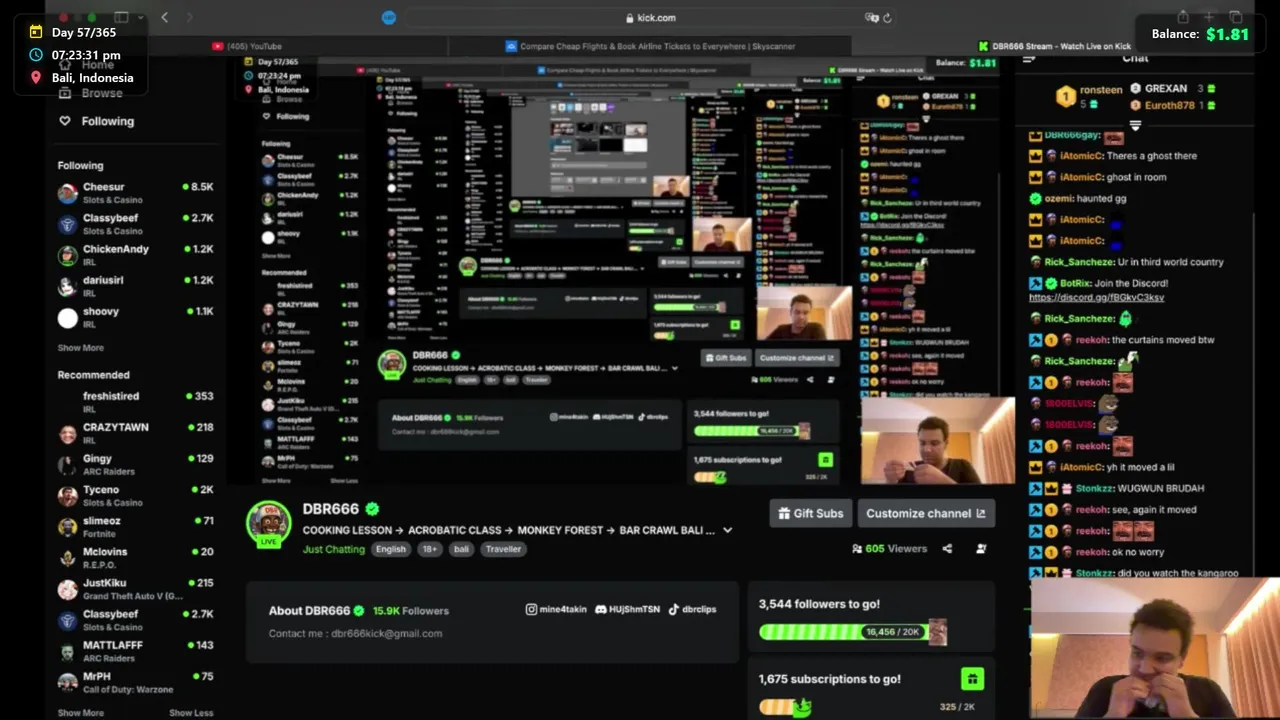1280x720 pixels.
Task: Click the DBR666 live avatar
Action: click(x=269, y=524)
